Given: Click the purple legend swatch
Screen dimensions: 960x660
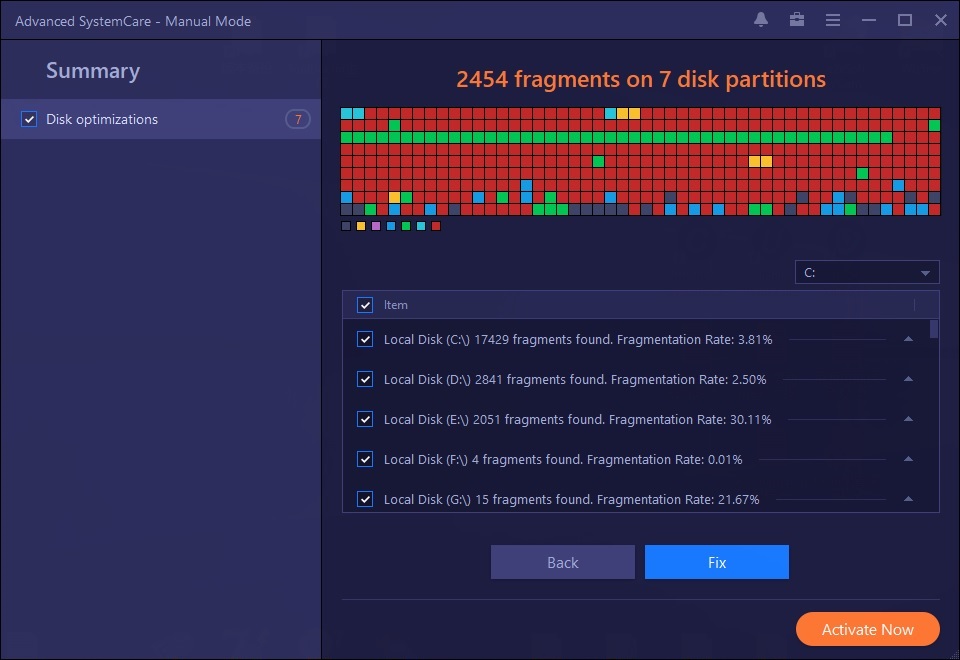Looking at the screenshot, I should coord(376,226).
